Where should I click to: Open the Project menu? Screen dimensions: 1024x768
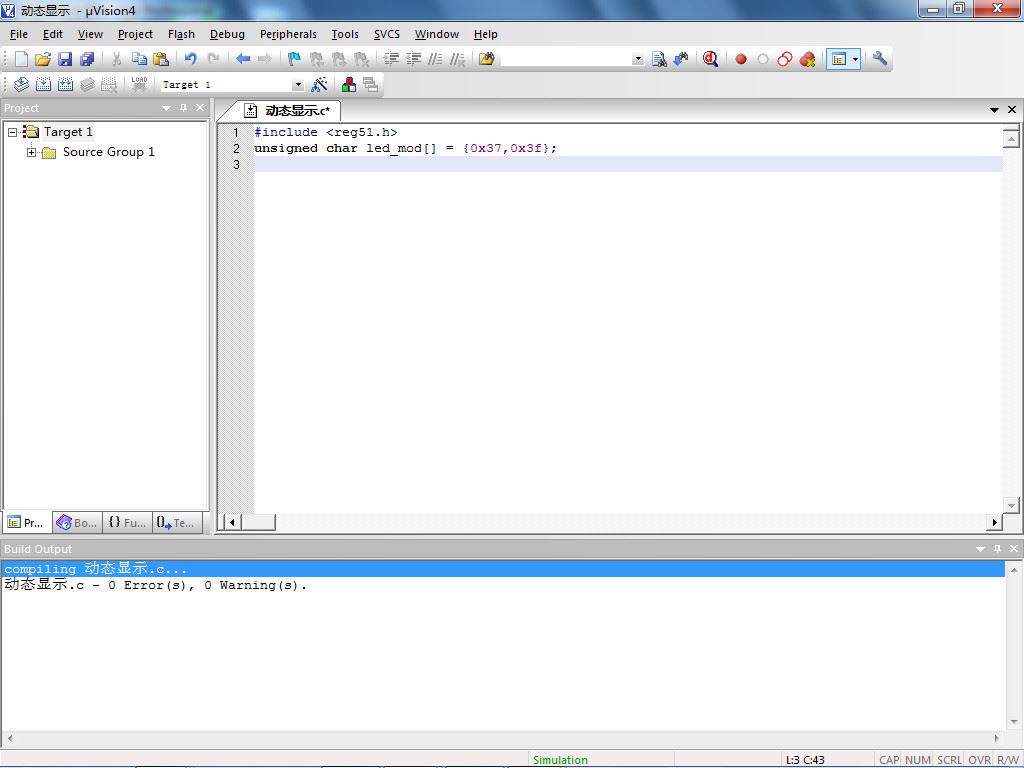point(135,34)
